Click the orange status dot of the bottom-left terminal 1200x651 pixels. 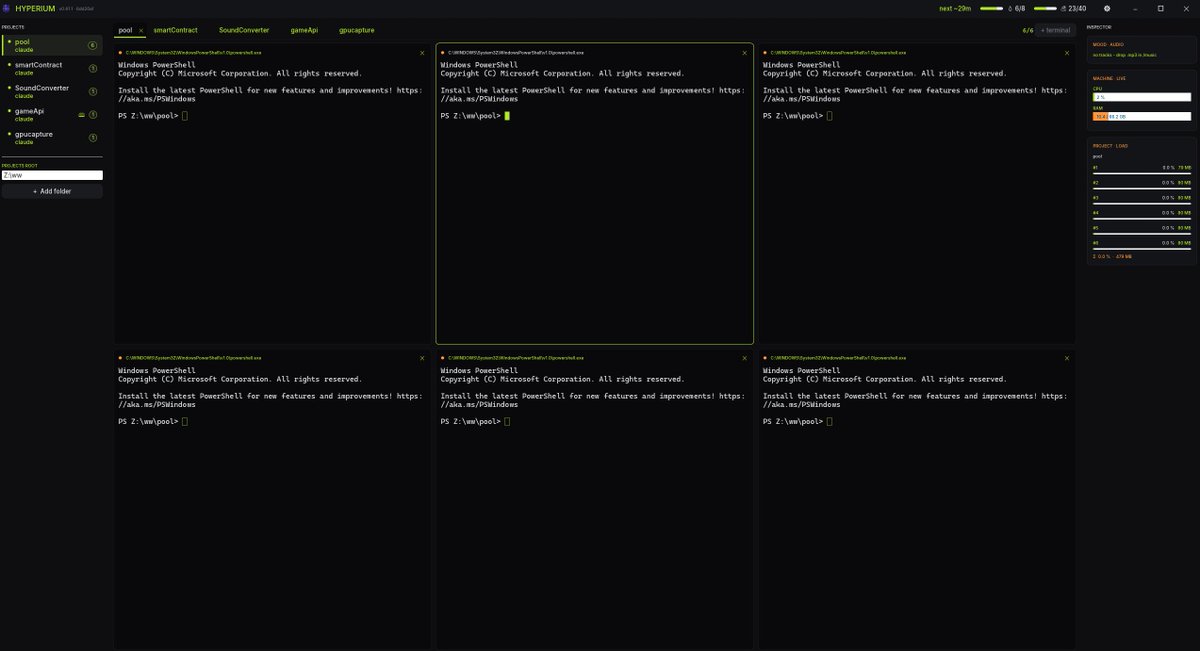(120, 357)
